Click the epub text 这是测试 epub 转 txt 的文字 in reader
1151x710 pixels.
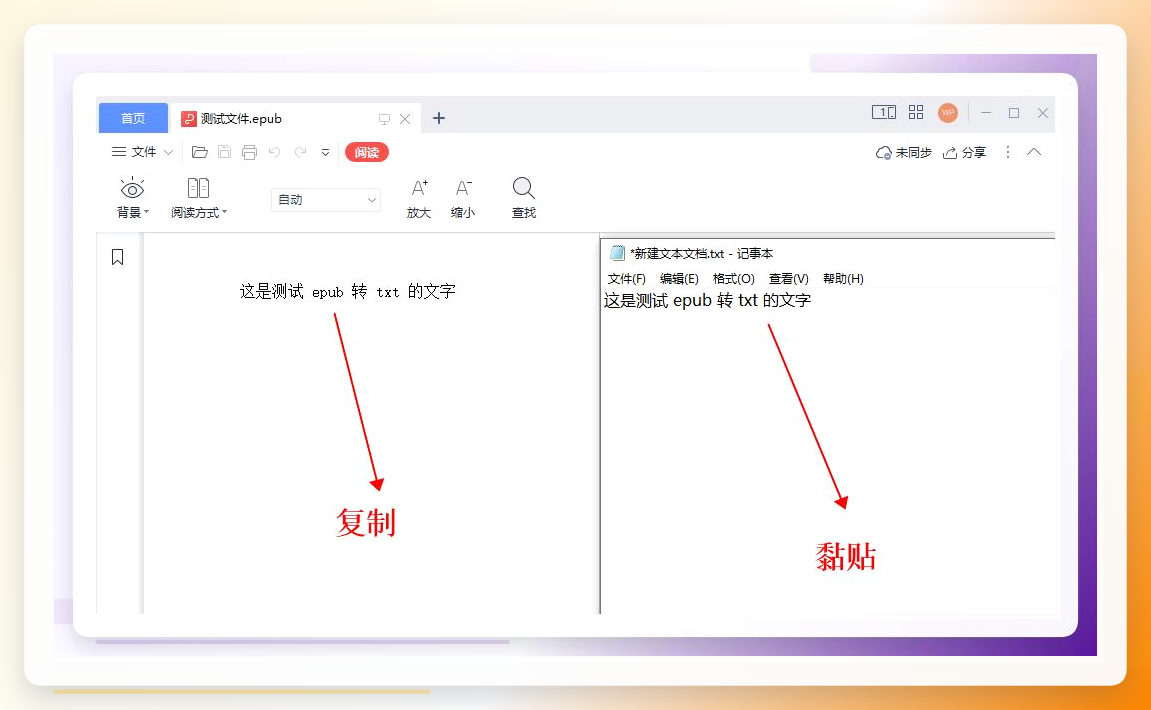click(x=348, y=291)
